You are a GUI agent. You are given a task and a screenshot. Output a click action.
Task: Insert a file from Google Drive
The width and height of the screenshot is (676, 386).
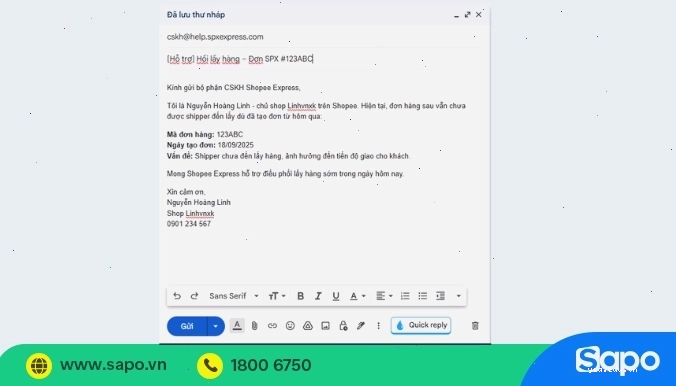[307, 326]
